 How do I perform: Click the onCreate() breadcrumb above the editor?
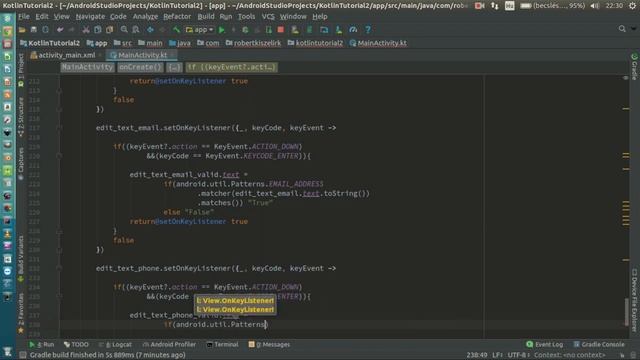click(140, 67)
